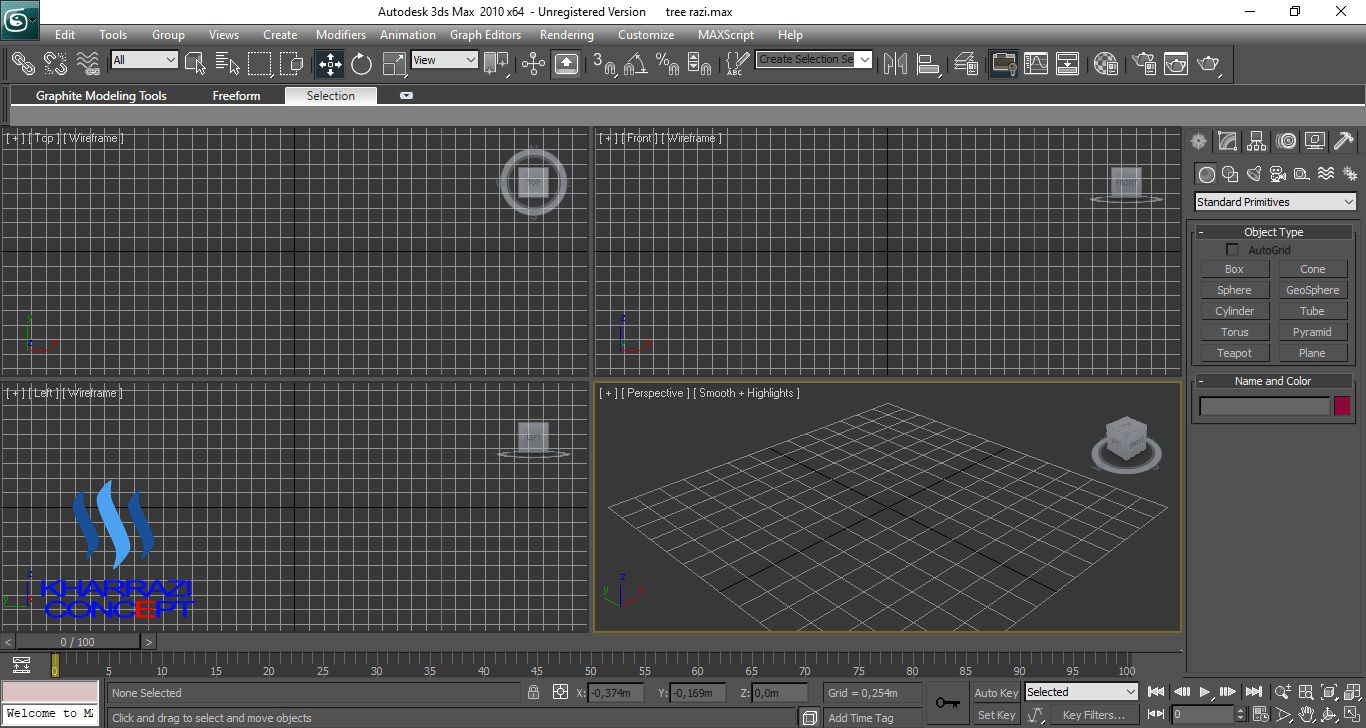Activate the Select and Move tool
This screenshot has height=728, width=1366.
click(x=330, y=64)
